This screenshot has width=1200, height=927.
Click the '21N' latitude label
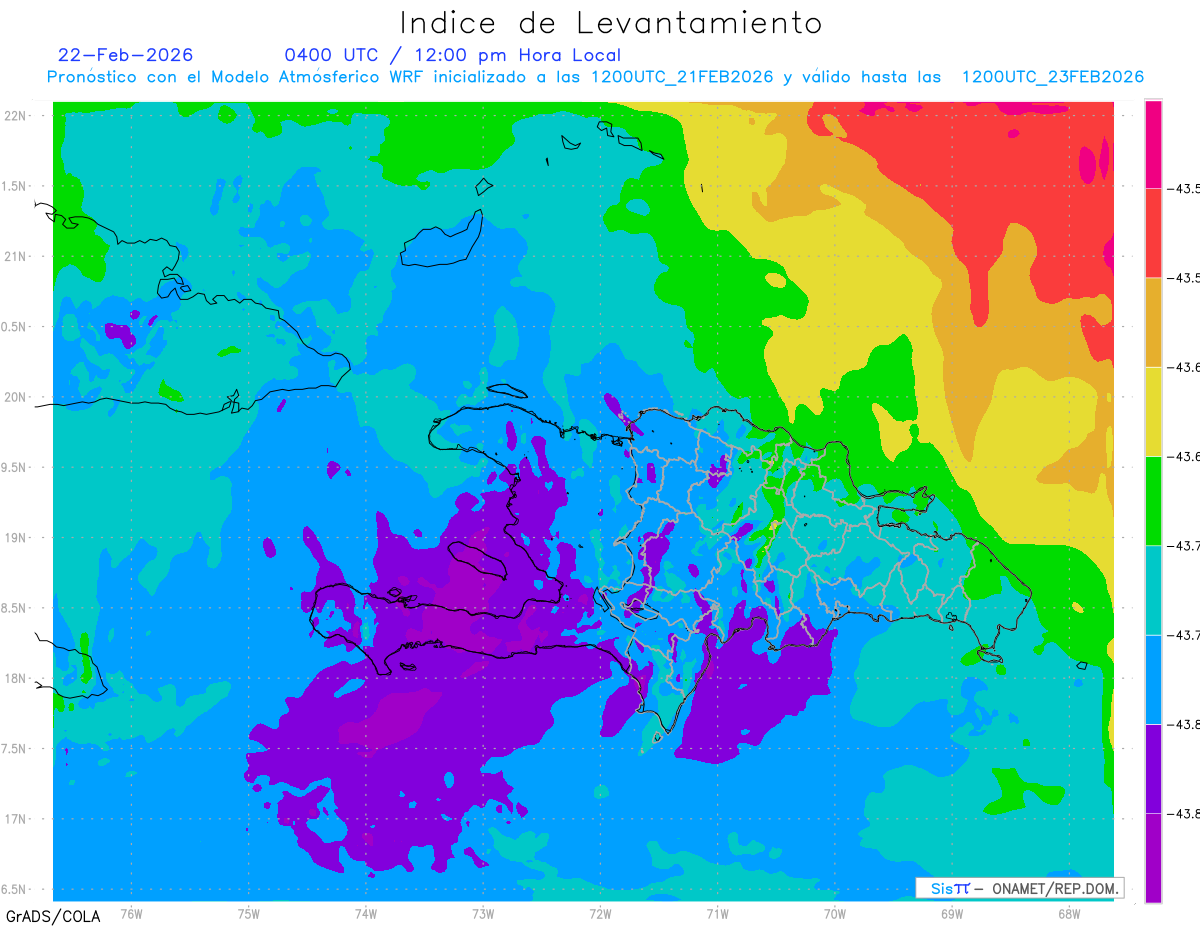coord(17,256)
